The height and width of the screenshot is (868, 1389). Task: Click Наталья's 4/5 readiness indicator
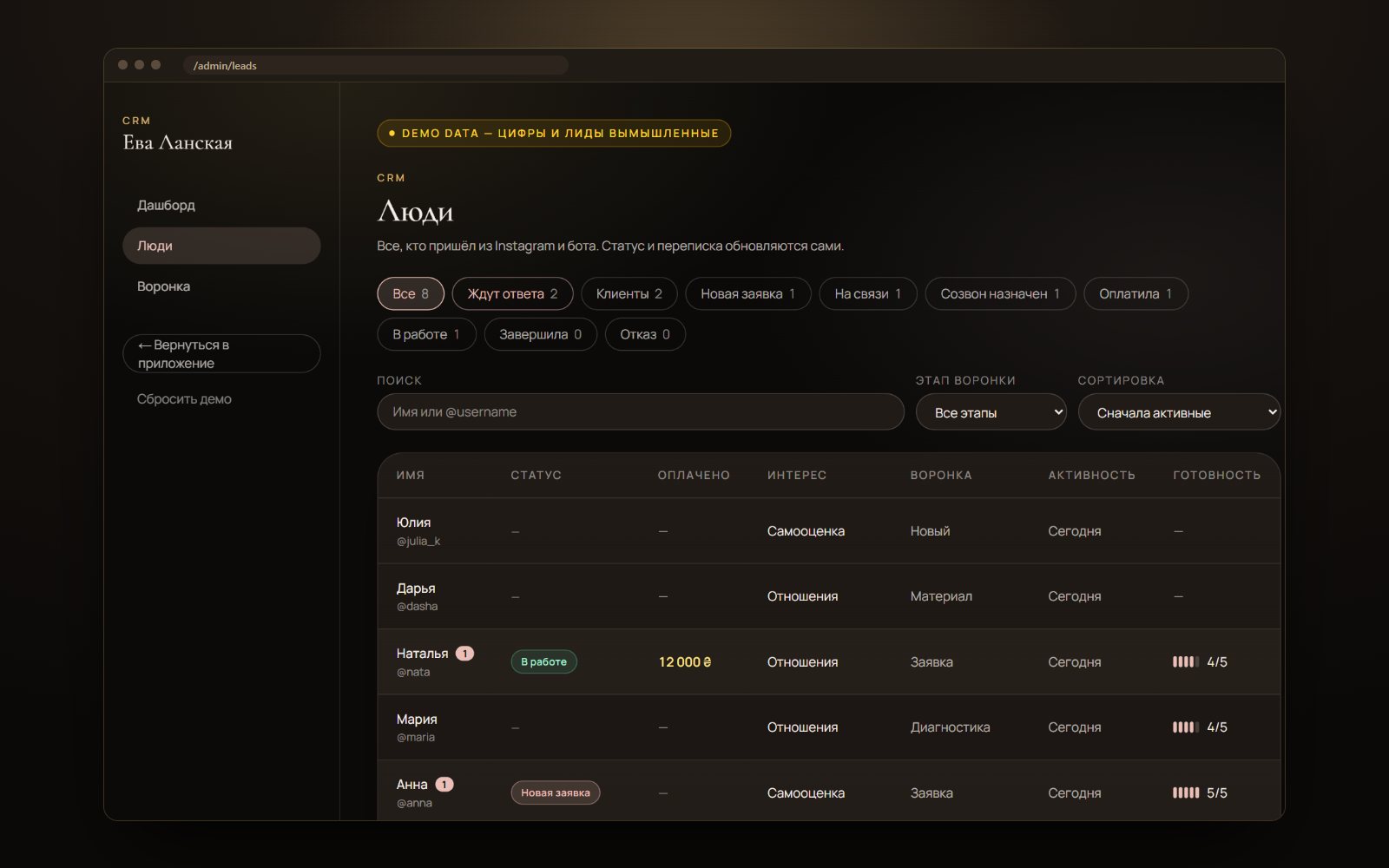tap(1200, 662)
